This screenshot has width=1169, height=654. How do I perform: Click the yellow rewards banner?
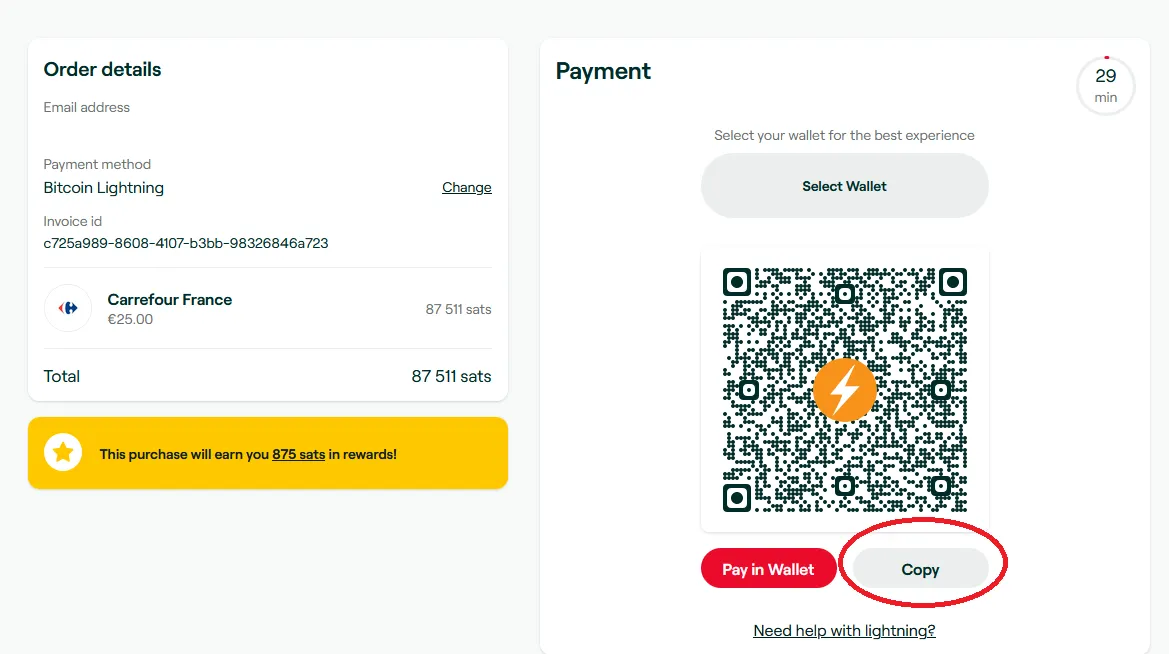(x=268, y=453)
